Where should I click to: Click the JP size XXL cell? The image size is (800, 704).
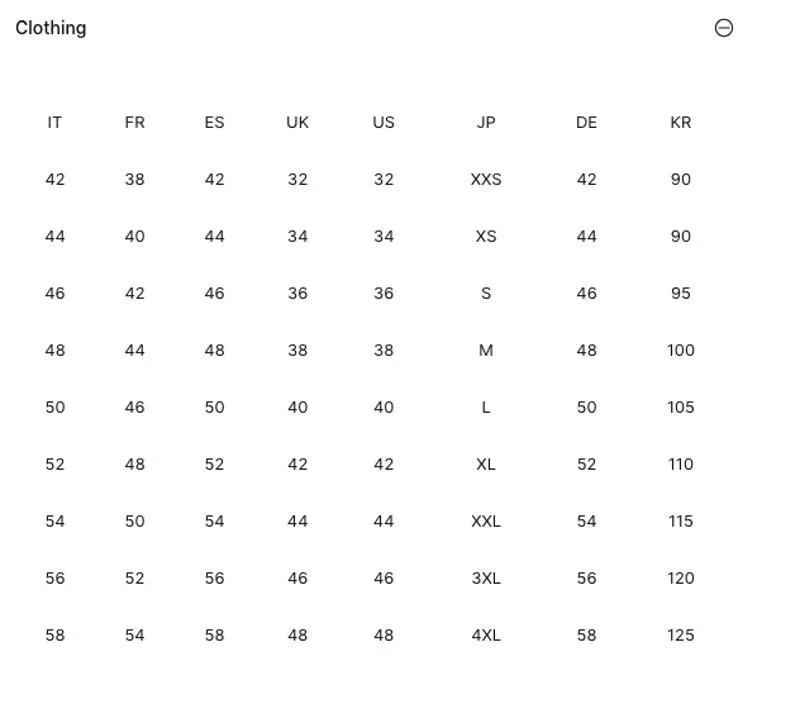(x=486, y=521)
